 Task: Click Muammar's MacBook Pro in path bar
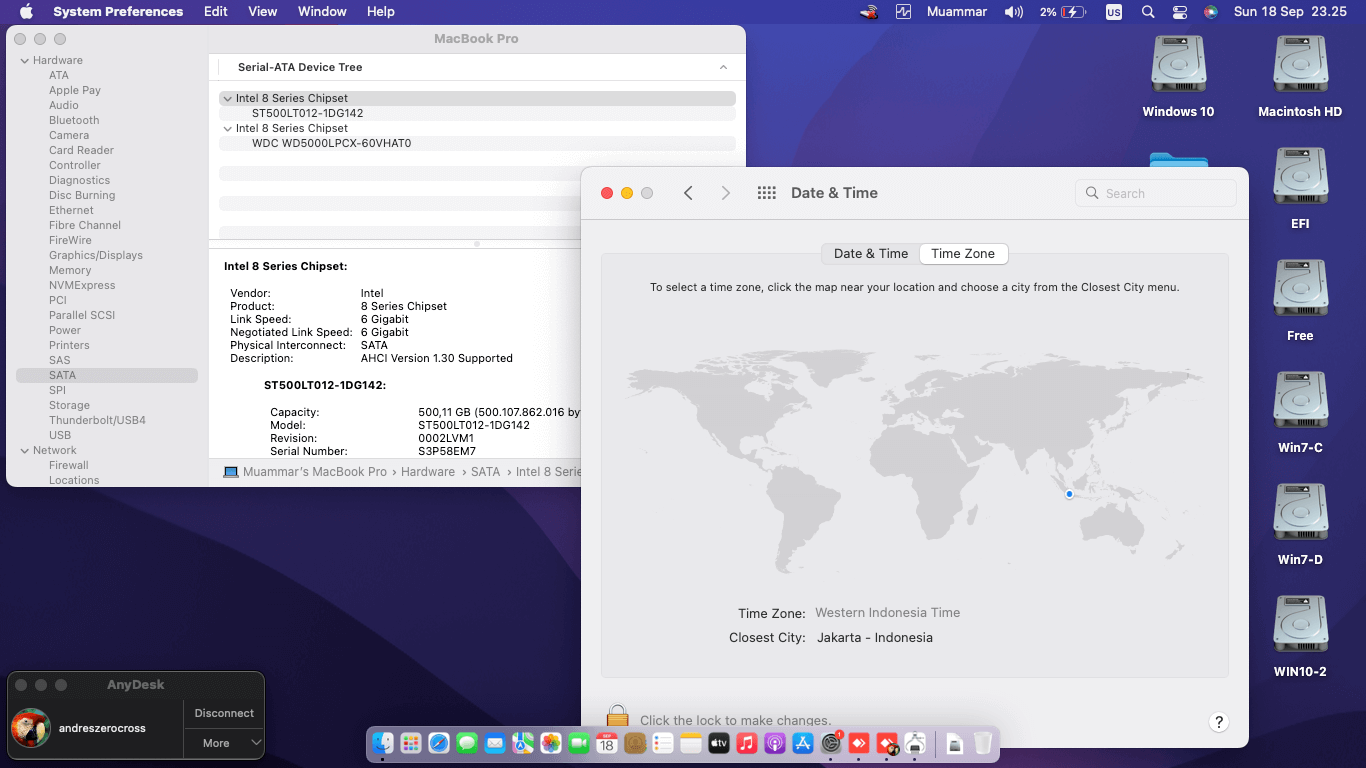tap(314, 472)
